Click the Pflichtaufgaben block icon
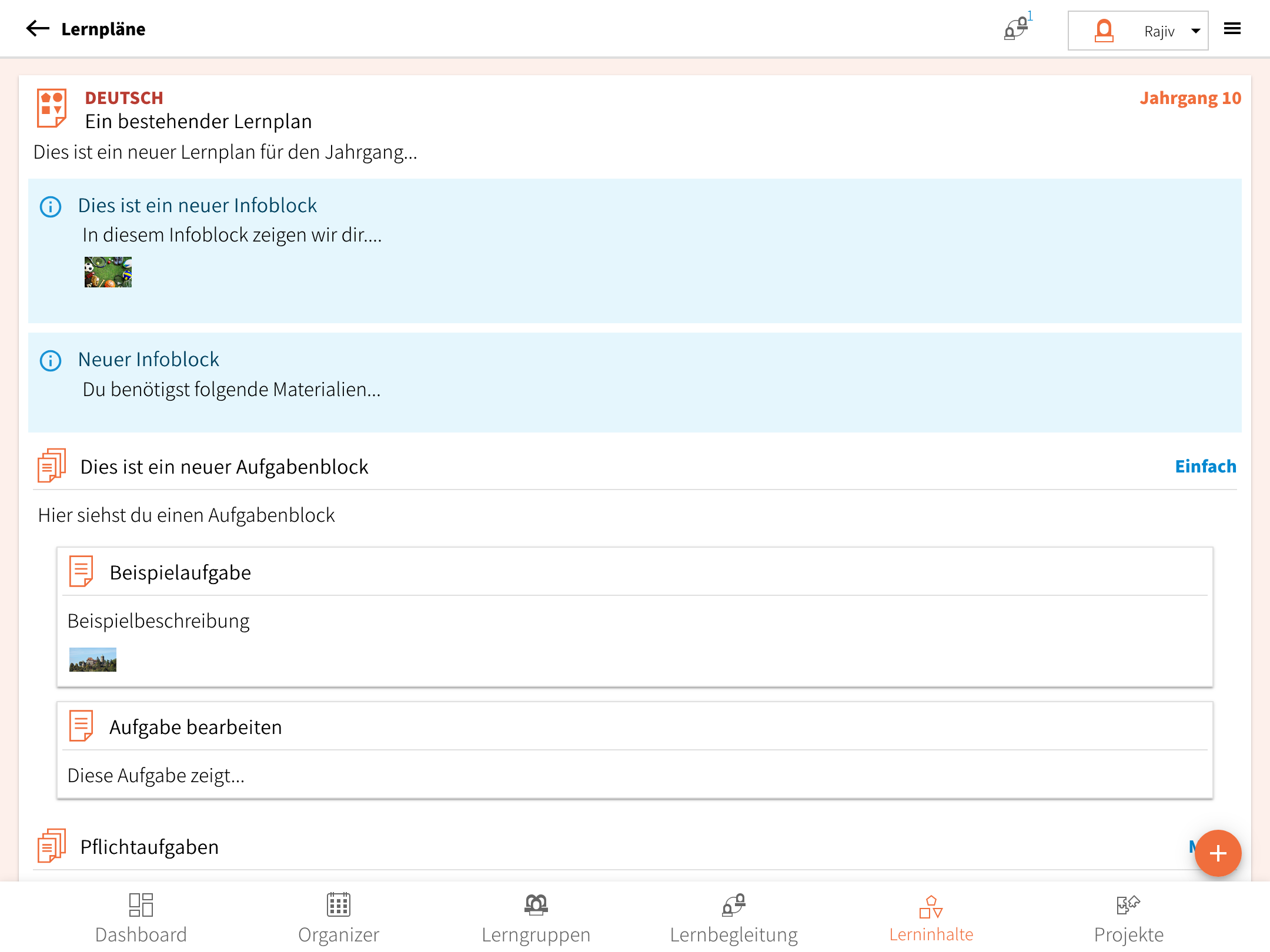1270x952 pixels. (52, 846)
